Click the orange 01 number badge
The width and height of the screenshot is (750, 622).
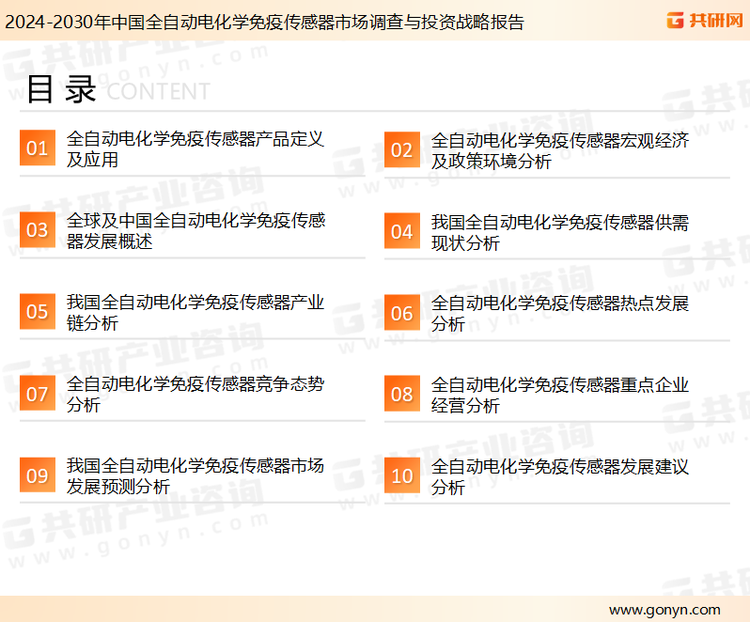click(x=37, y=148)
